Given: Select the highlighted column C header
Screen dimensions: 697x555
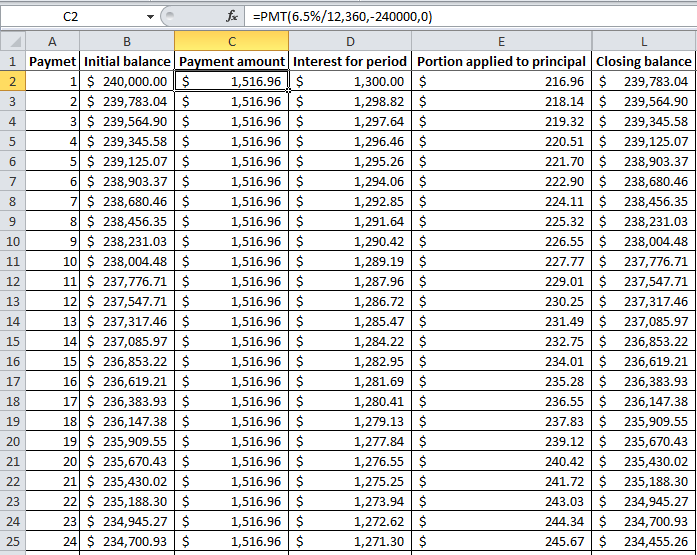Looking at the screenshot, I should [232, 41].
